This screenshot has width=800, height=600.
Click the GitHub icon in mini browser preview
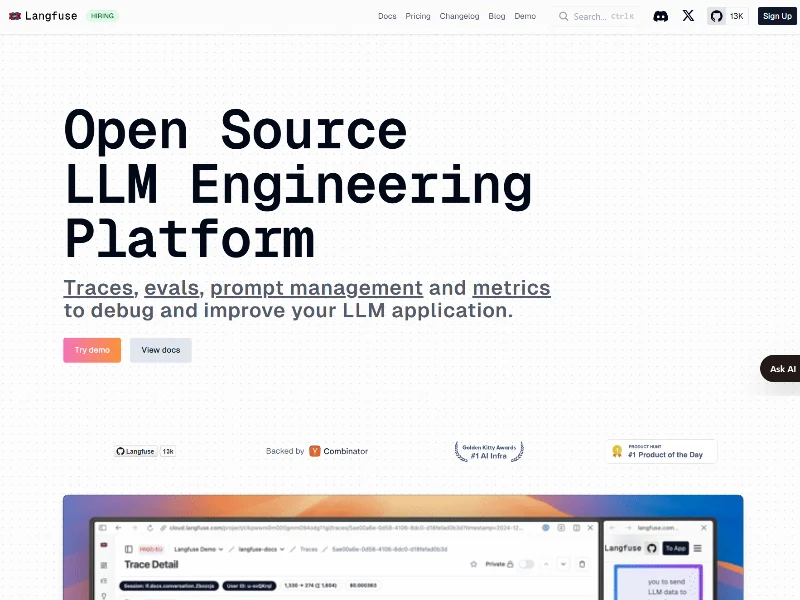coord(652,548)
